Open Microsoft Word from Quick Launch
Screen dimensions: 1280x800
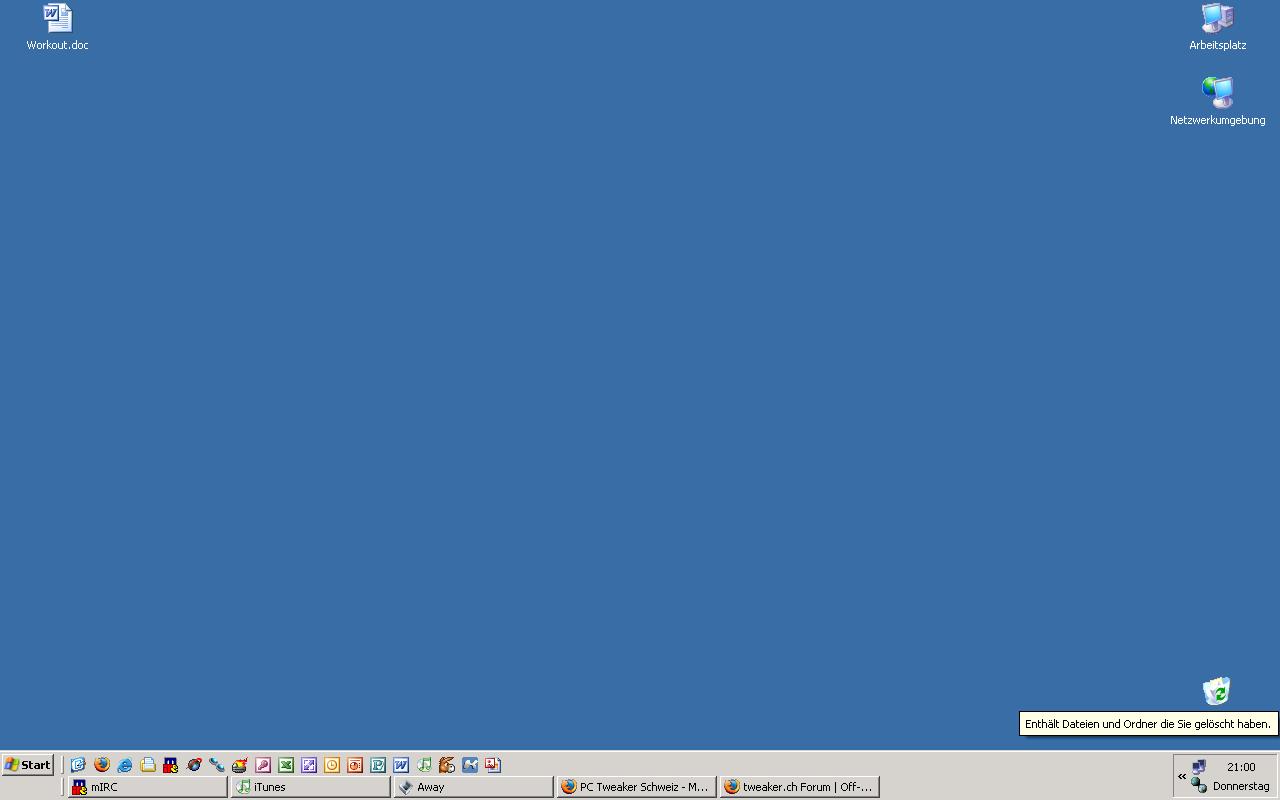click(401, 765)
